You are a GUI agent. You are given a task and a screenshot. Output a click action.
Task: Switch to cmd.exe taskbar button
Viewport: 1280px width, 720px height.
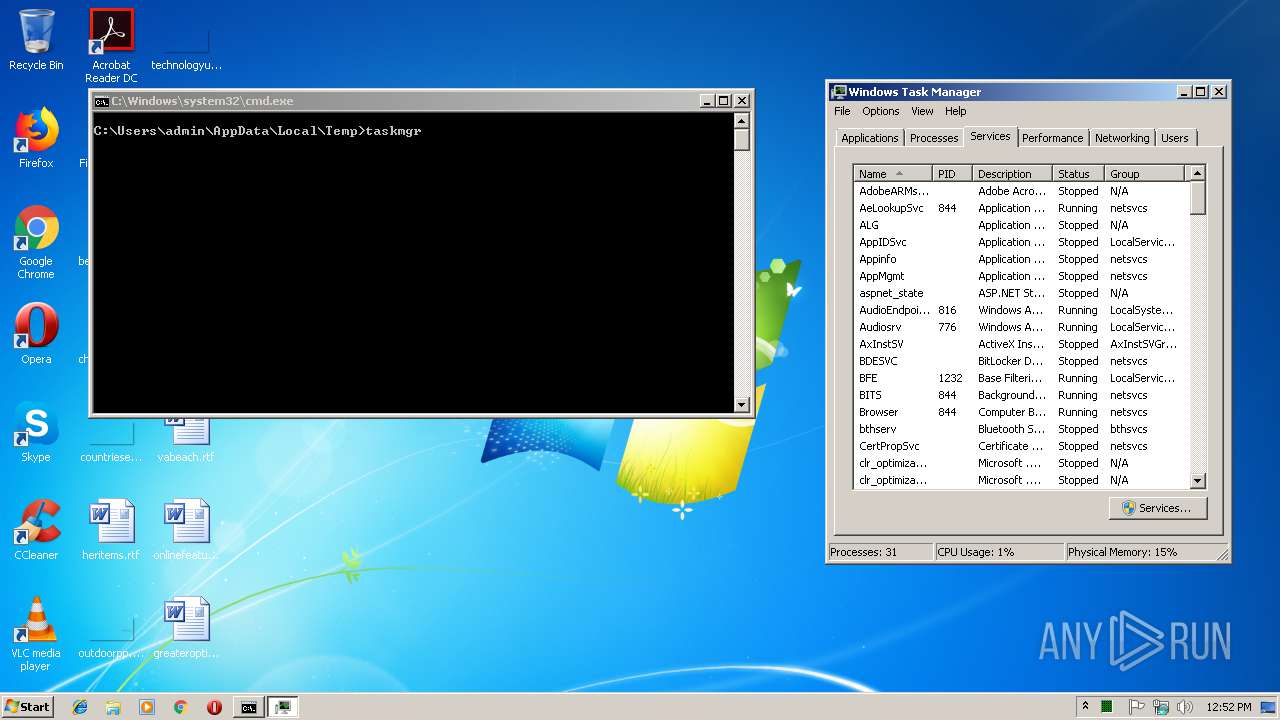click(248, 707)
